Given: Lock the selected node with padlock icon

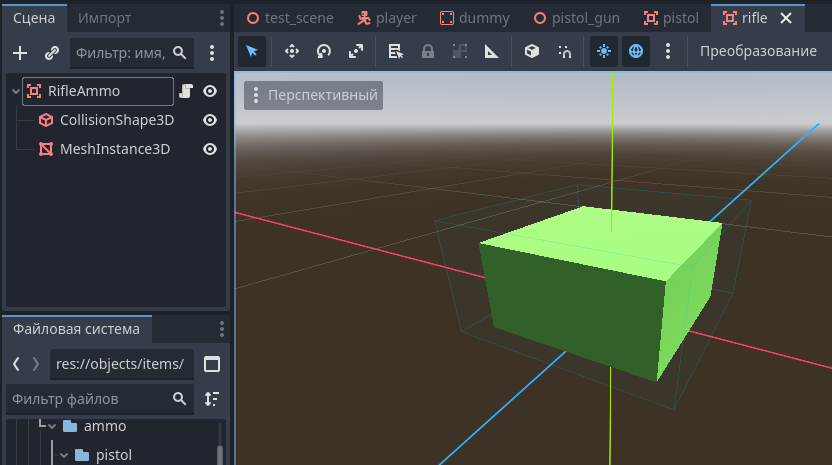Looking at the screenshot, I should point(427,51).
